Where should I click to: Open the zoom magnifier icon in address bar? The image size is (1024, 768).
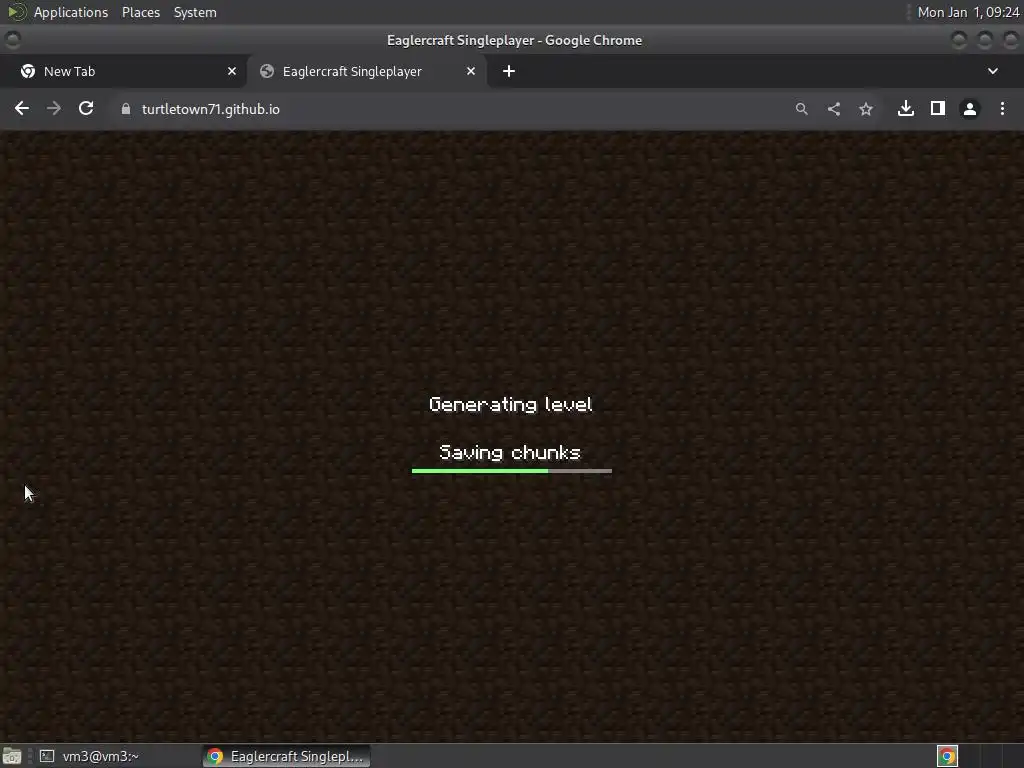point(801,109)
